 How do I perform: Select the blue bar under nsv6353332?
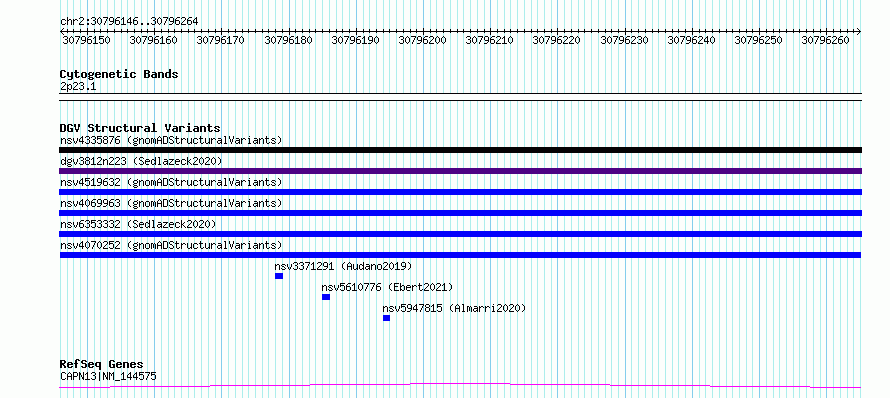460,234
